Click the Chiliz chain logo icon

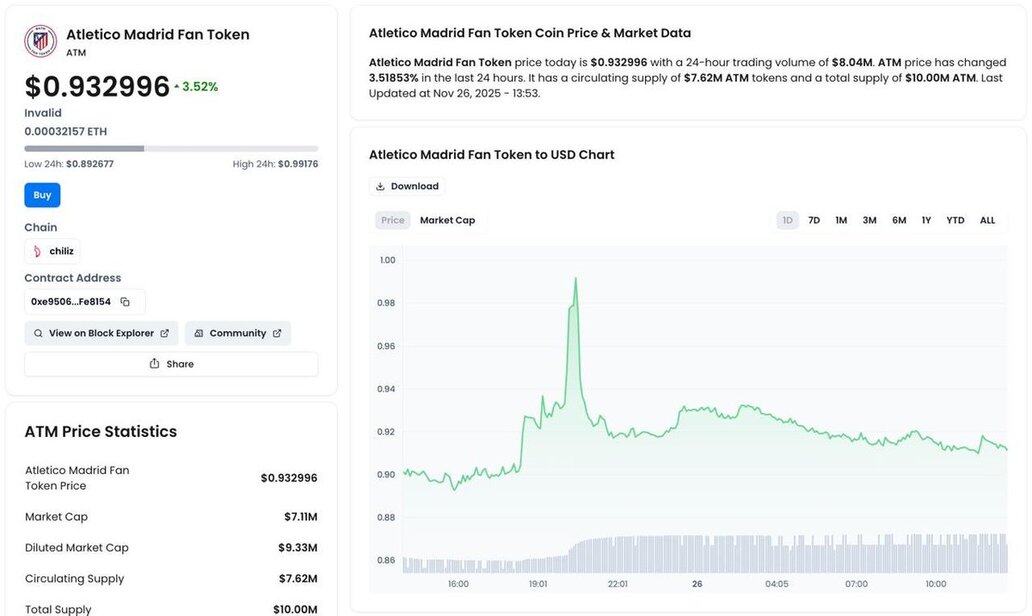(x=38, y=252)
